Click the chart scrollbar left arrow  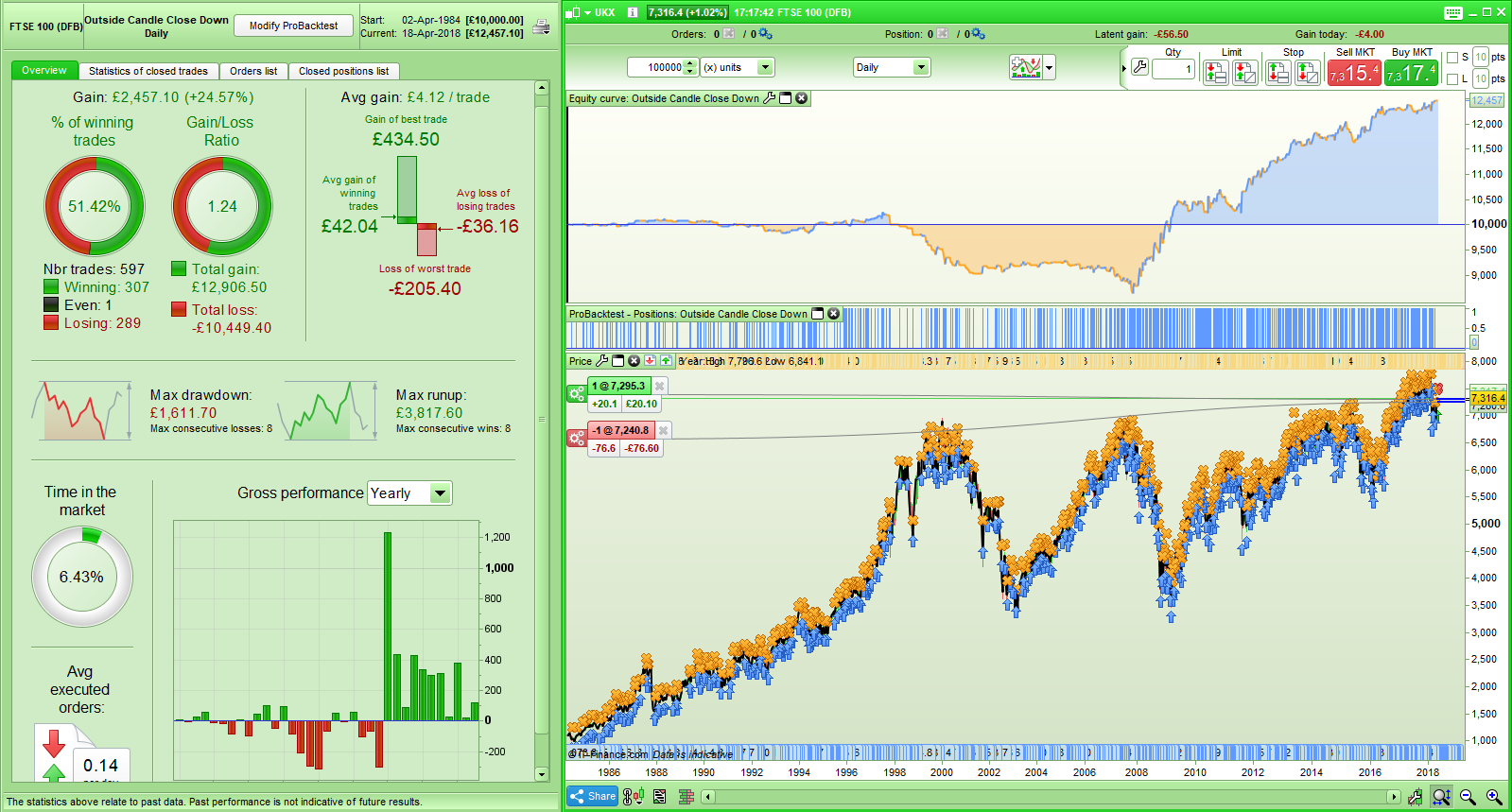point(707,797)
